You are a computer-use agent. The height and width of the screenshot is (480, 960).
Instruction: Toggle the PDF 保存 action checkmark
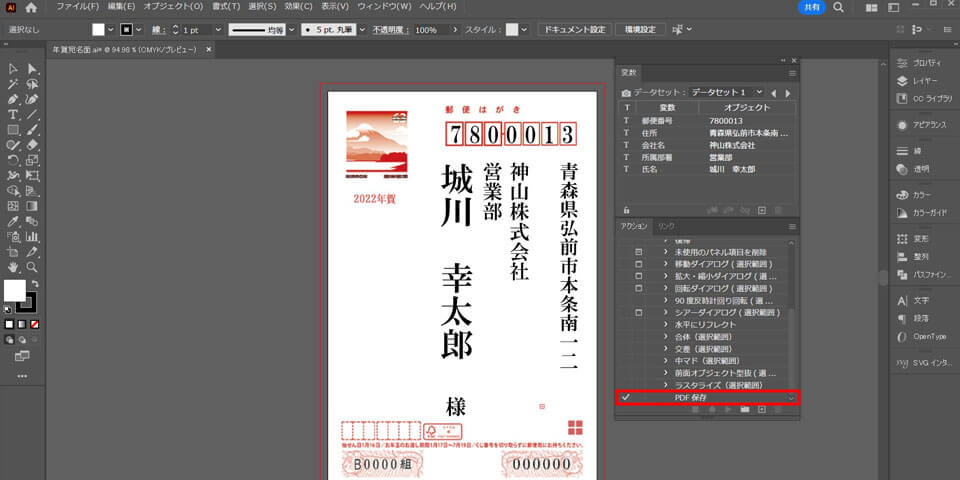click(x=626, y=398)
